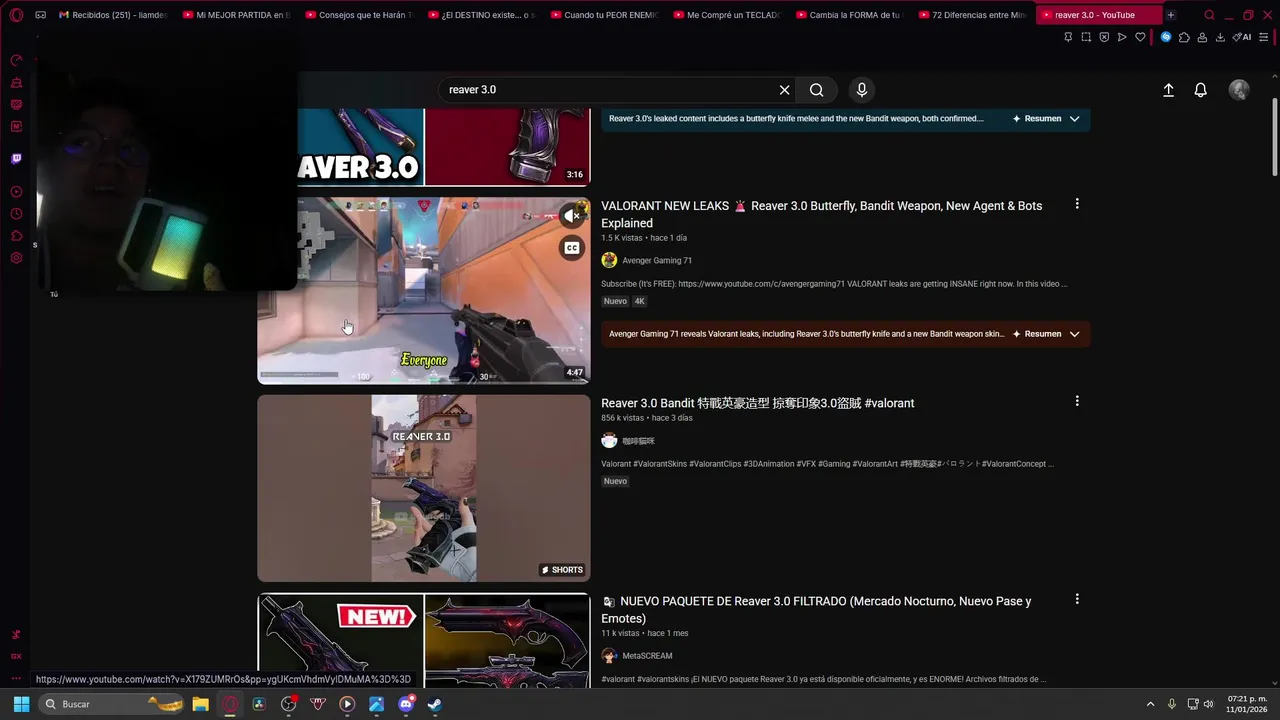Toggle captions CC on the preview

[572, 248]
